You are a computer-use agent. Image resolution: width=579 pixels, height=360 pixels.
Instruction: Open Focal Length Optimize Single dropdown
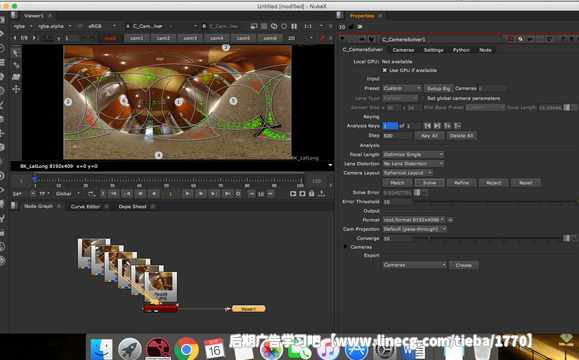(413, 154)
